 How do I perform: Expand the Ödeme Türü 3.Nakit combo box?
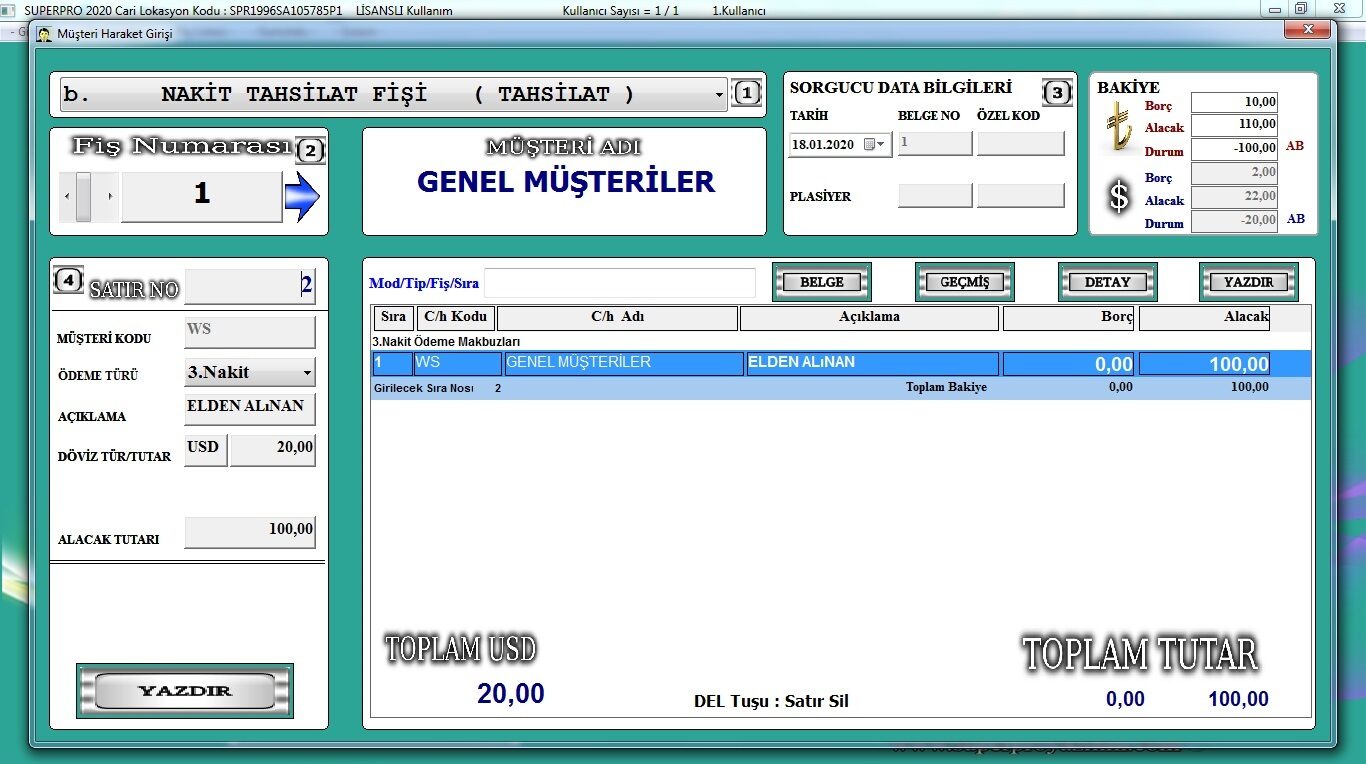pyautogui.click(x=307, y=374)
